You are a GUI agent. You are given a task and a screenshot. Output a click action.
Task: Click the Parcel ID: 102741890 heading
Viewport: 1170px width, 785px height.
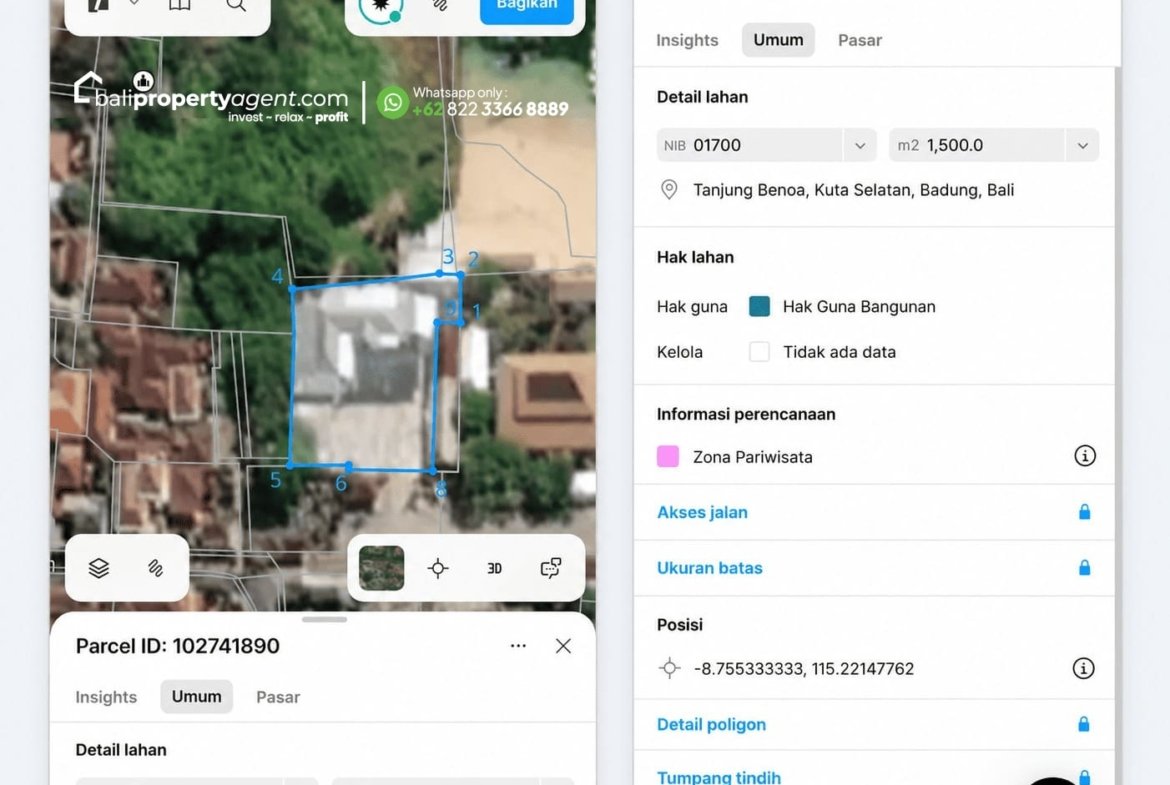tap(178, 646)
